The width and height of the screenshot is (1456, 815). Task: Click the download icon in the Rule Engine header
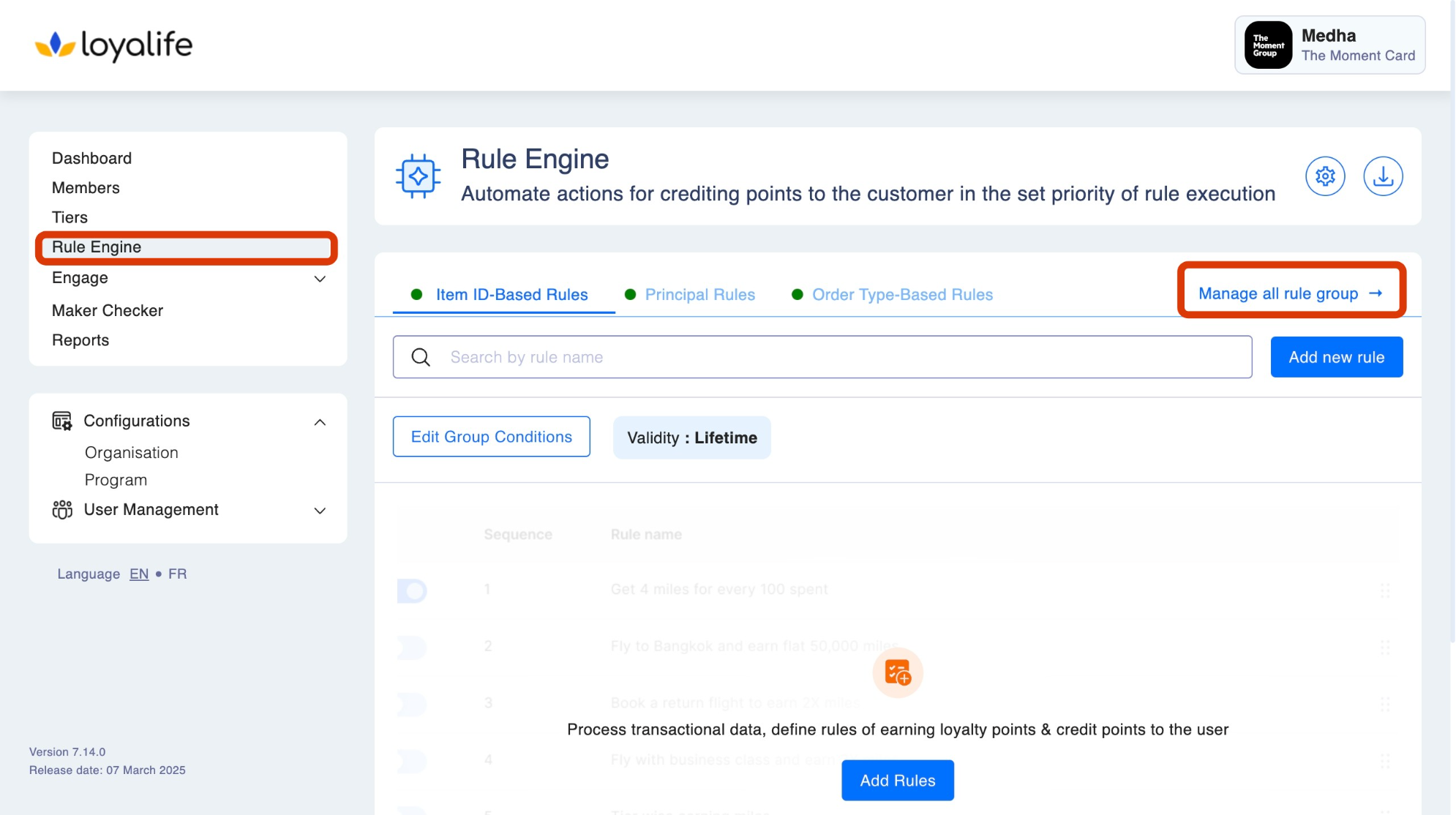[1383, 176]
